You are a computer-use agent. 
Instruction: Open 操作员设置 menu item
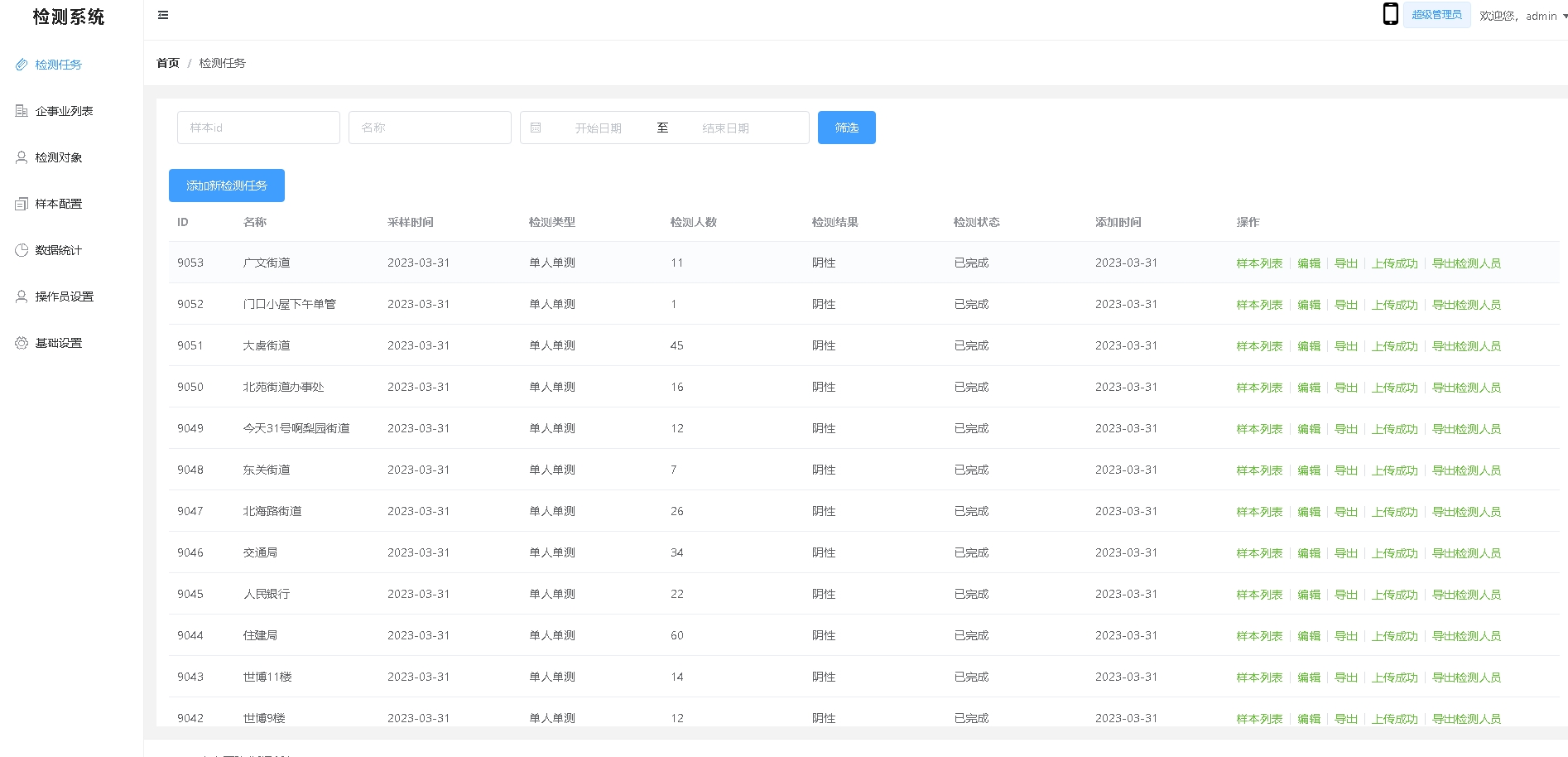pyautogui.click(x=71, y=297)
